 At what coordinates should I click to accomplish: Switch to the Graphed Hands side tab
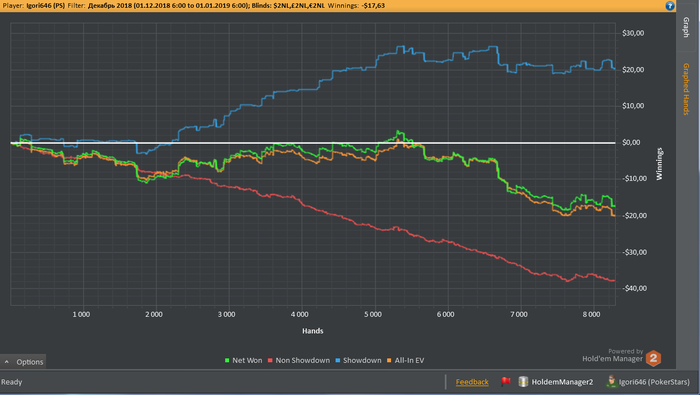(687, 89)
